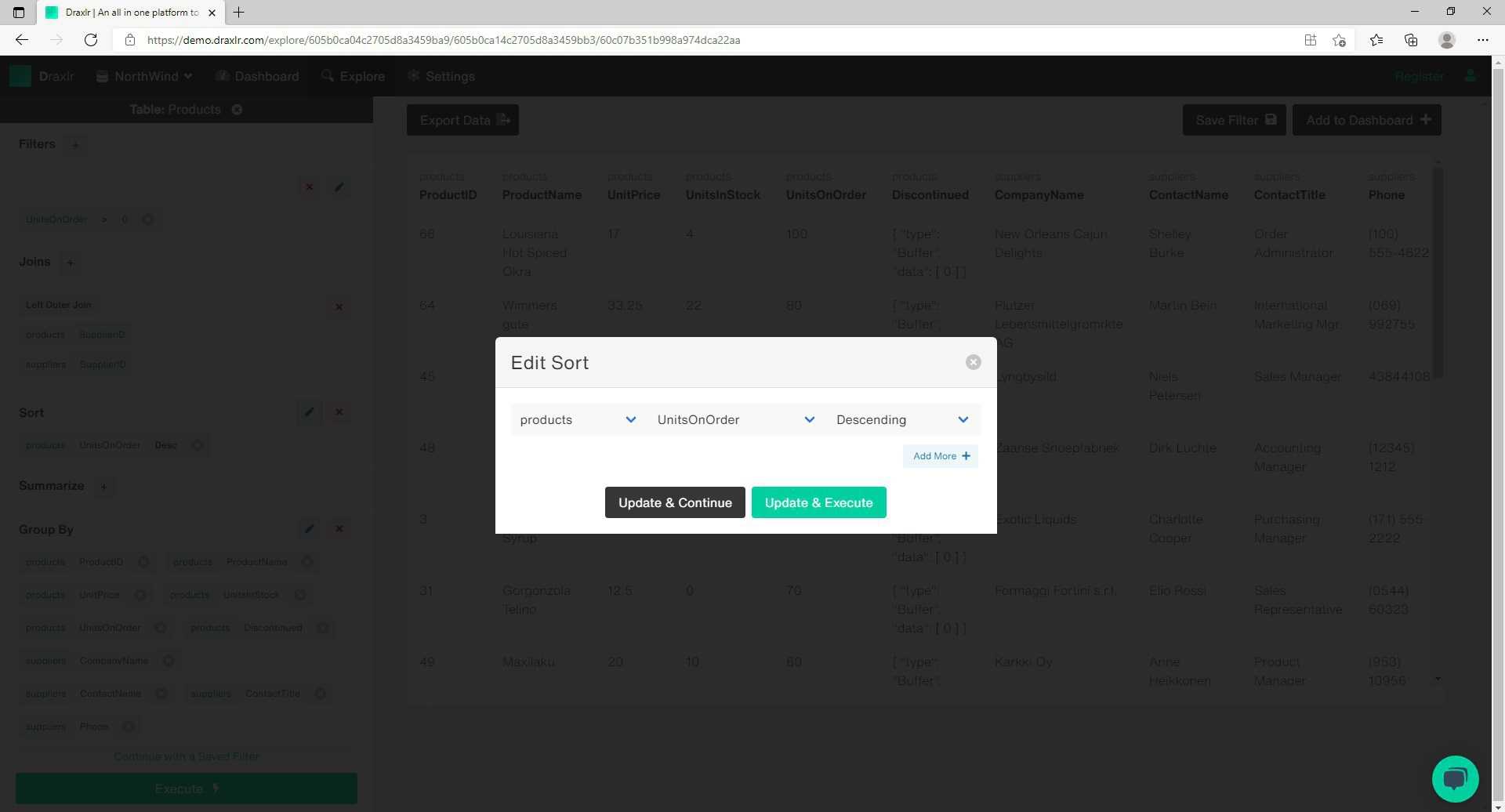The height and width of the screenshot is (812, 1505).
Task: Edit the Sort with pencil icon
Action: click(x=309, y=411)
